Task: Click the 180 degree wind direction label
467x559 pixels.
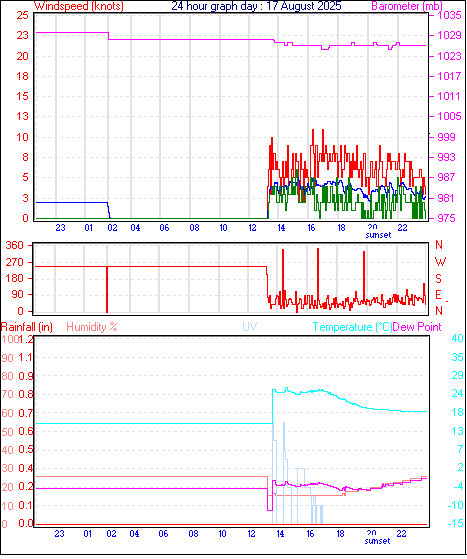Action: tap(14, 278)
